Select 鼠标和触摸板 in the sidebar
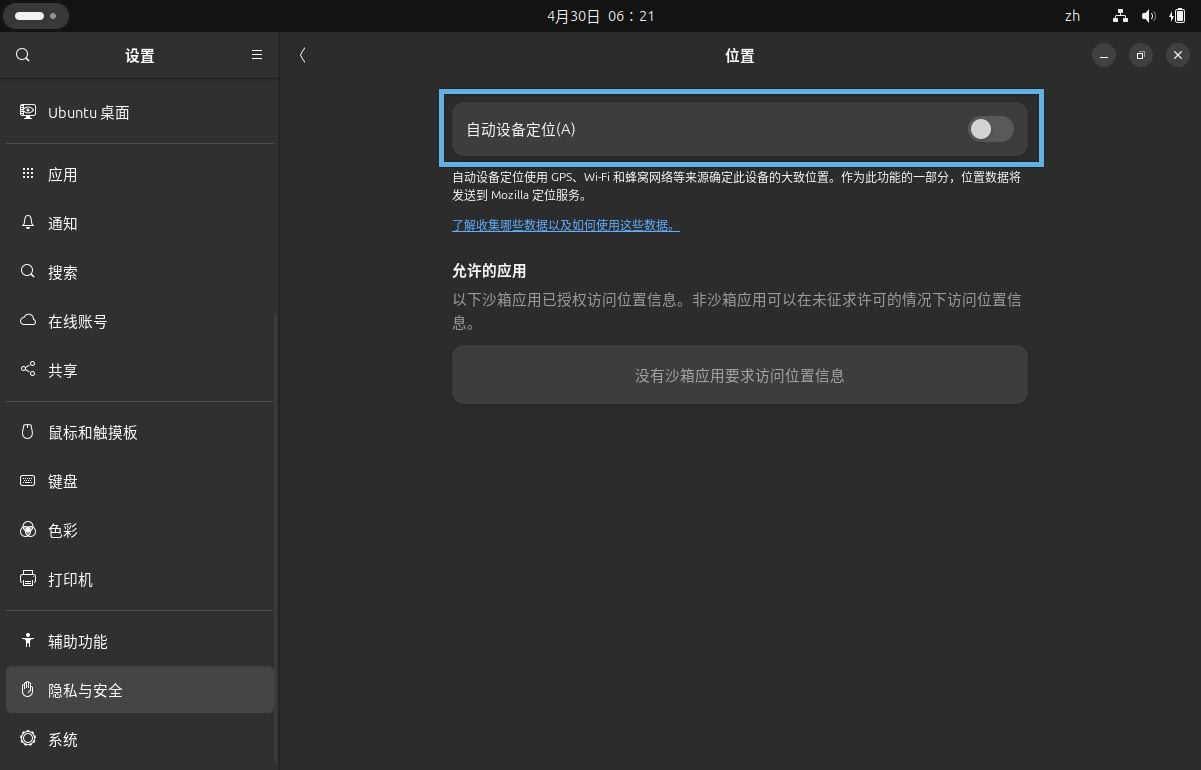1201x770 pixels. tap(93, 432)
